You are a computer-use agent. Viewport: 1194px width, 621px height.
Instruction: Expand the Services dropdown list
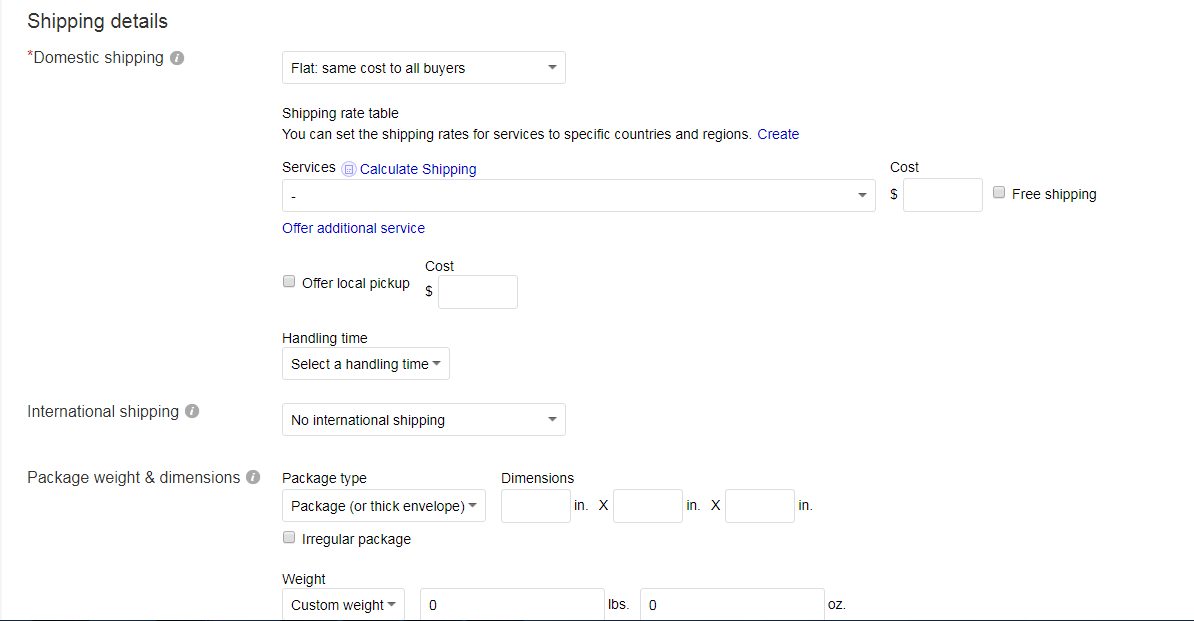coord(578,196)
